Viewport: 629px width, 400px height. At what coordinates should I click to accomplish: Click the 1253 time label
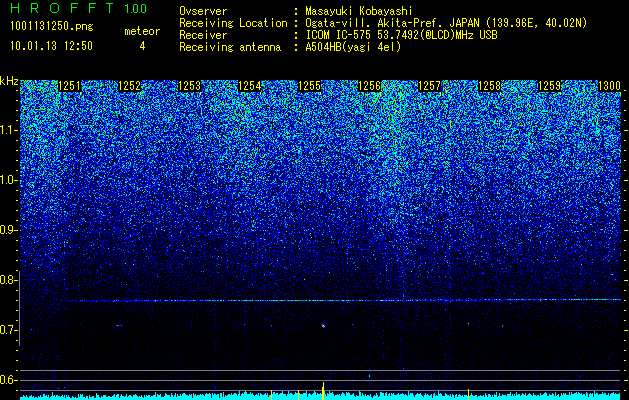tap(189, 86)
